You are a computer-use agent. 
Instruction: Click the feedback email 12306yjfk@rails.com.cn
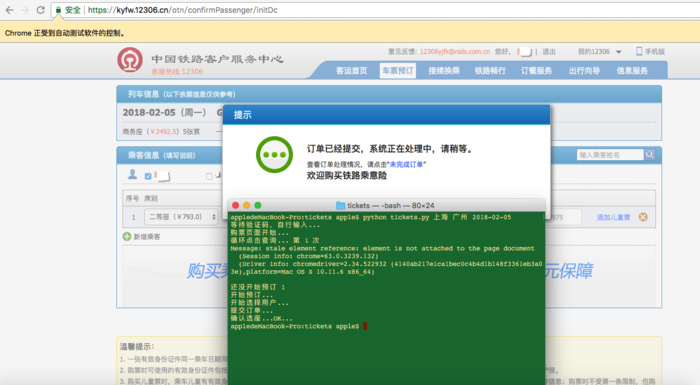coord(454,52)
